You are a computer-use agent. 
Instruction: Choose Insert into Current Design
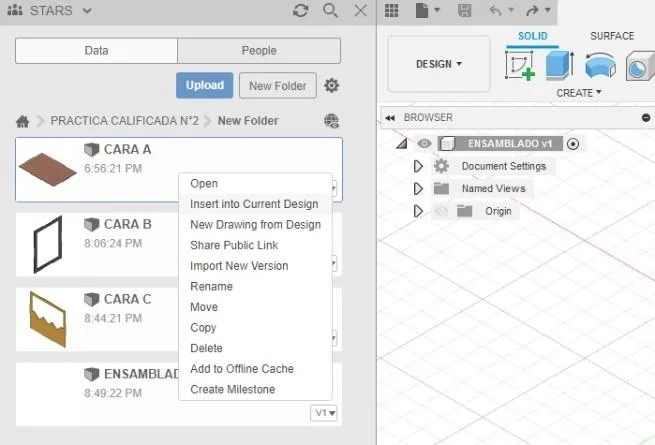click(255, 204)
